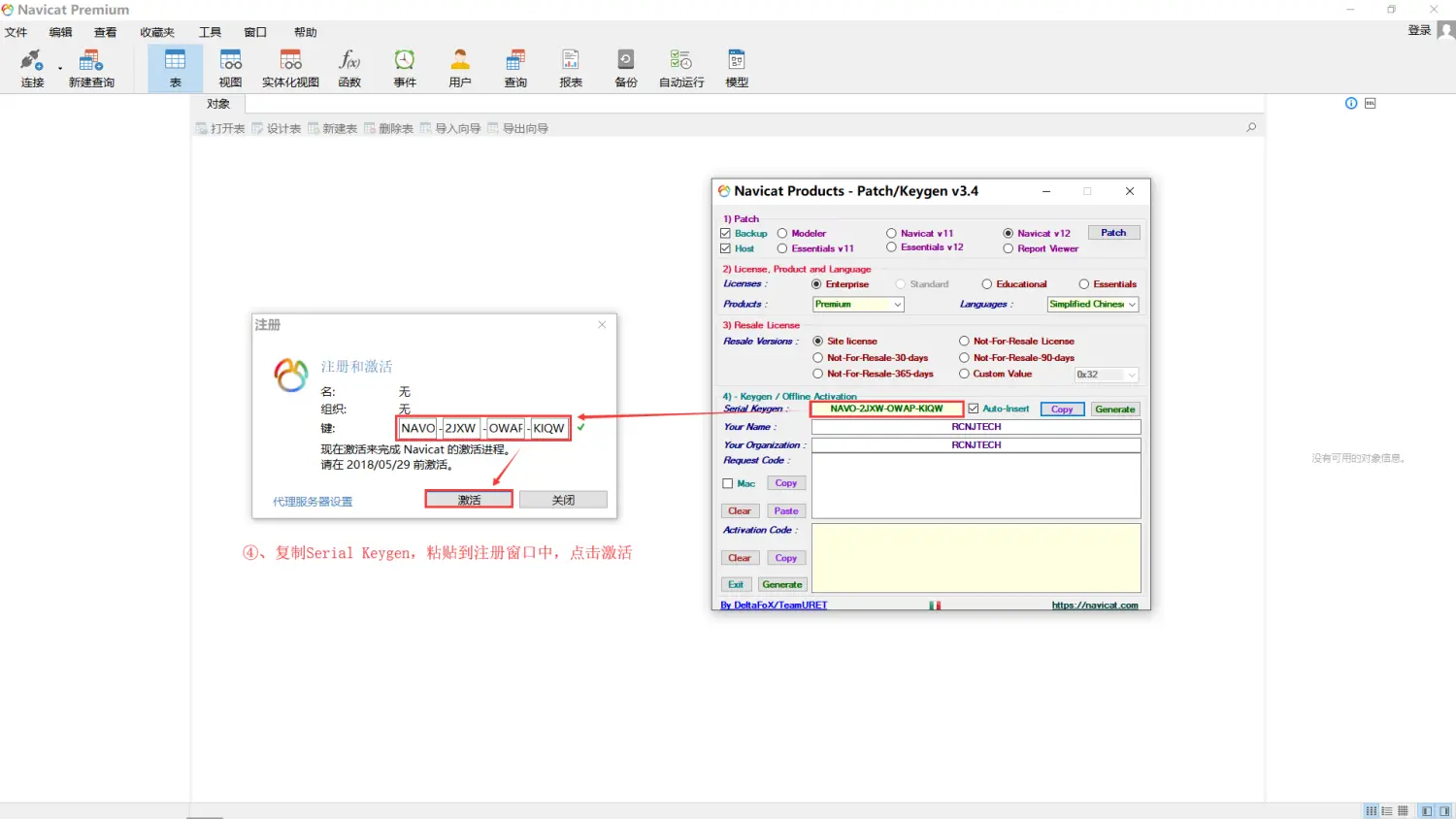Open the 收藏夹 menu
Image resolution: width=1456 pixels, height=819 pixels.
pos(157,32)
